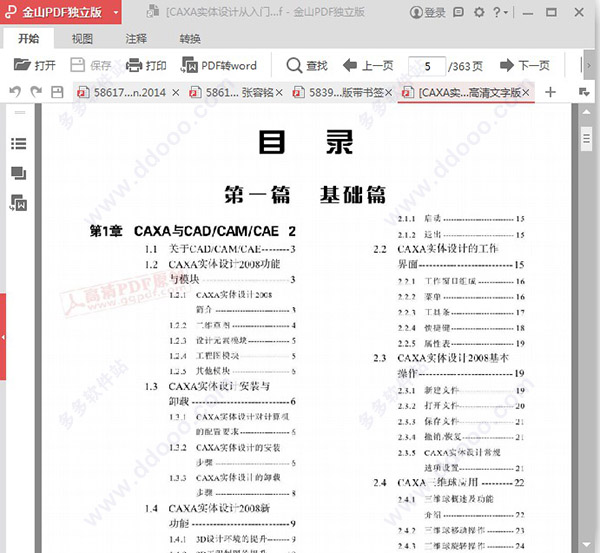Switch to the 5839...版带书签 document tab
Image resolution: width=600 pixels, height=553 pixels.
(x=341, y=93)
